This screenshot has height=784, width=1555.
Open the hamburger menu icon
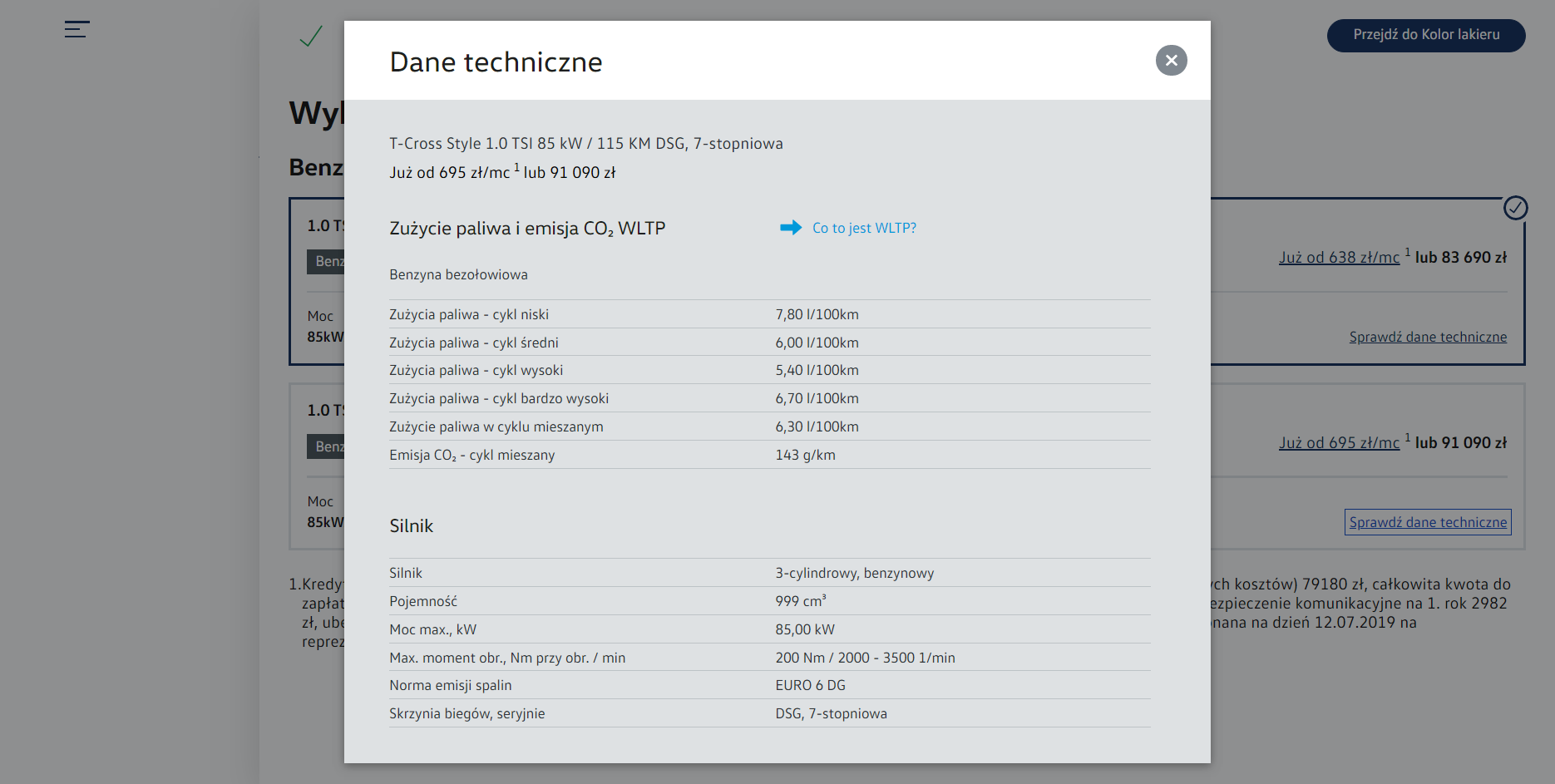[x=77, y=29]
